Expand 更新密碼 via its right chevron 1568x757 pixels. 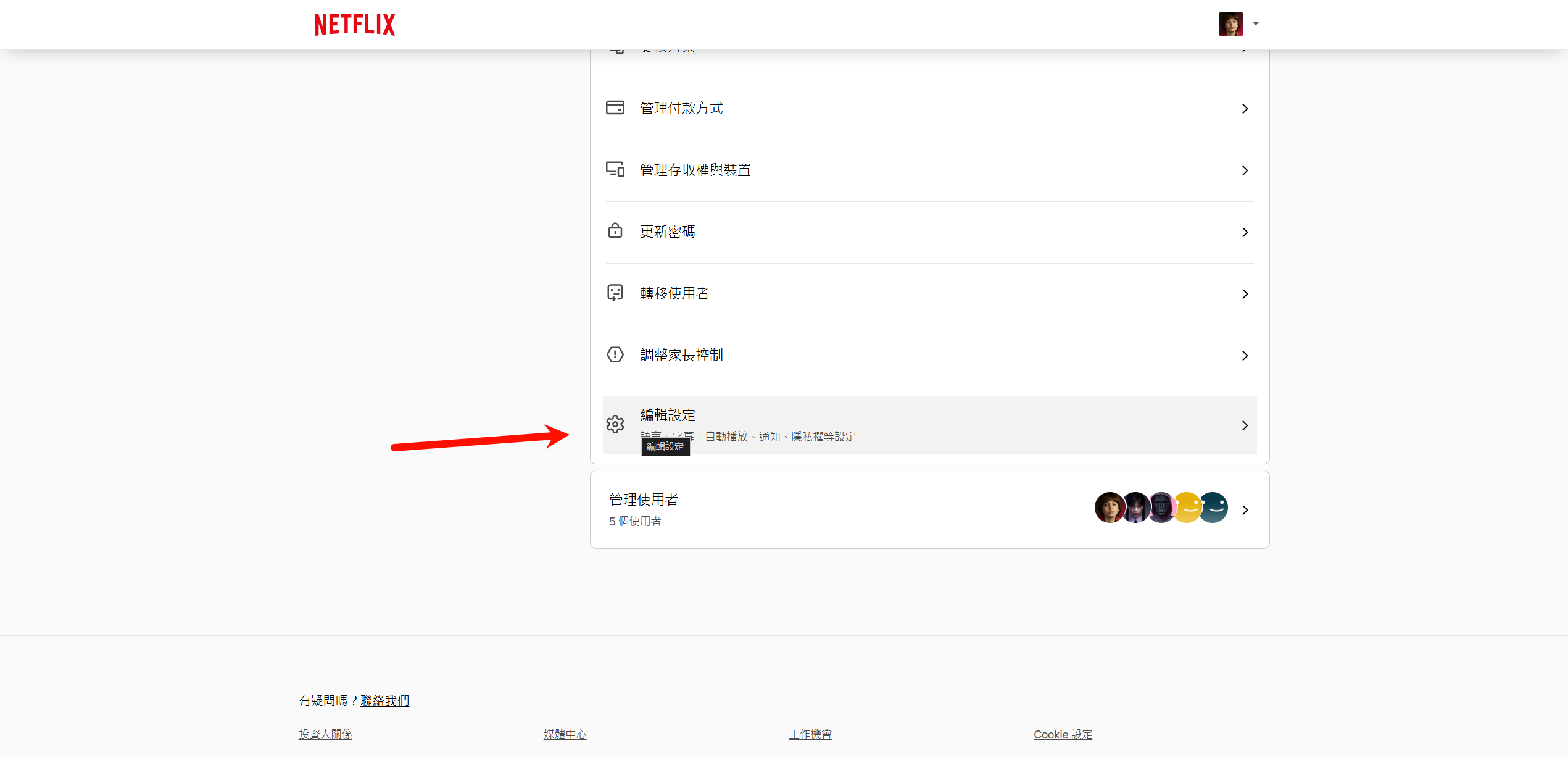point(1245,232)
